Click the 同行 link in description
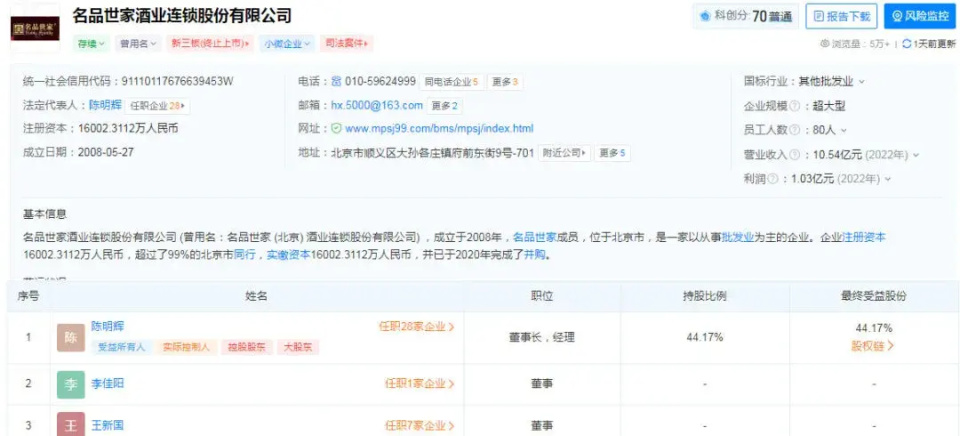The height and width of the screenshot is (436, 960). [x=244, y=255]
